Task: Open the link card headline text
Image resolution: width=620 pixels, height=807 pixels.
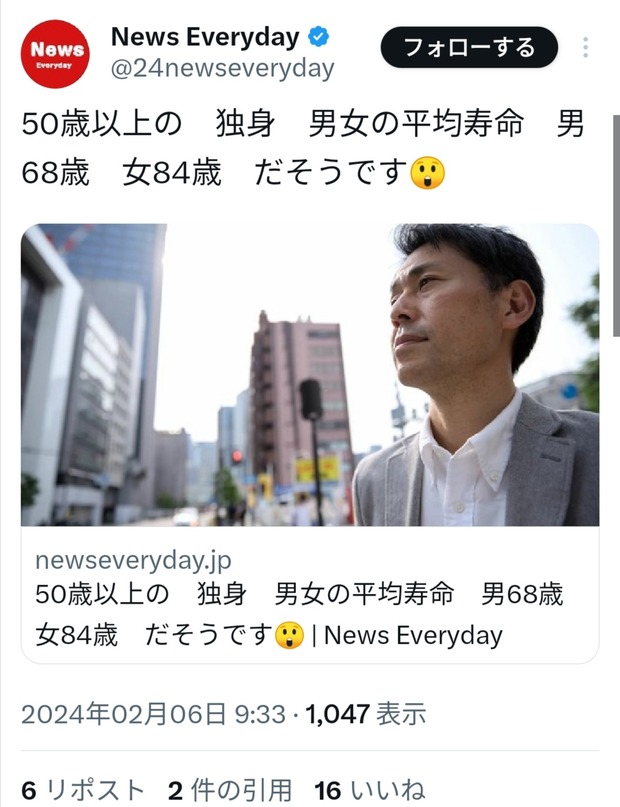Action: [299, 615]
